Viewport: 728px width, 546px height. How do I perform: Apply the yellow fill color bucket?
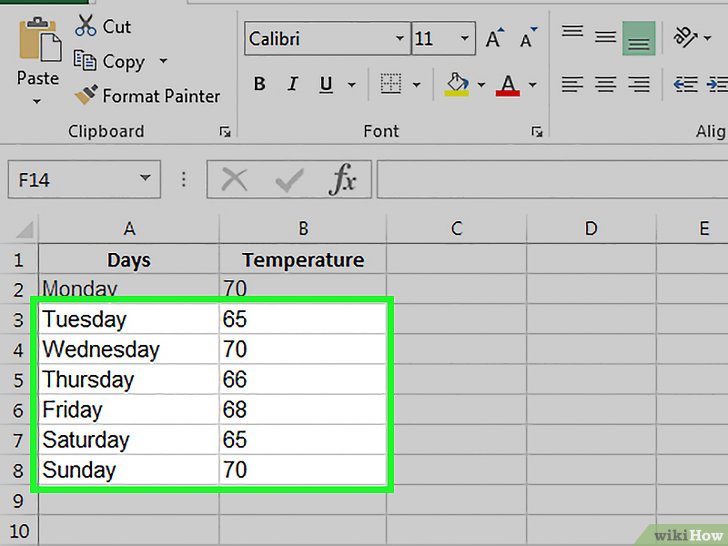point(457,85)
